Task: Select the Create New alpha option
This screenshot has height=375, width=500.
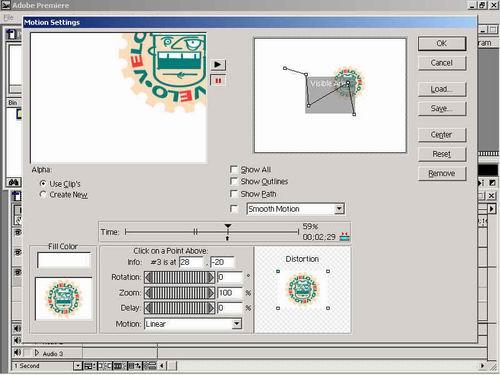Action: click(43, 194)
